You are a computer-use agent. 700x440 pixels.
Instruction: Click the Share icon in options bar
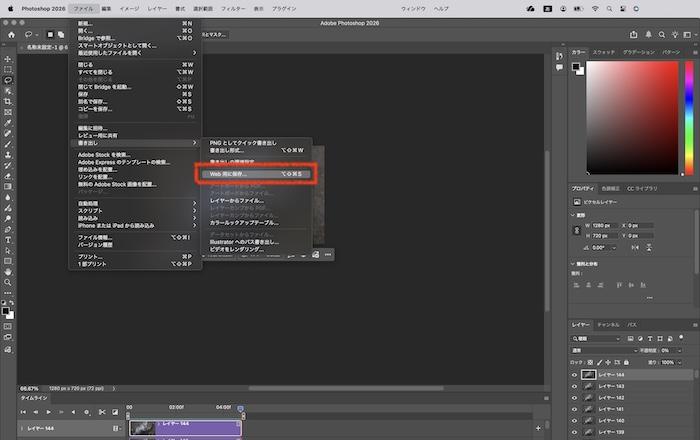pos(633,35)
